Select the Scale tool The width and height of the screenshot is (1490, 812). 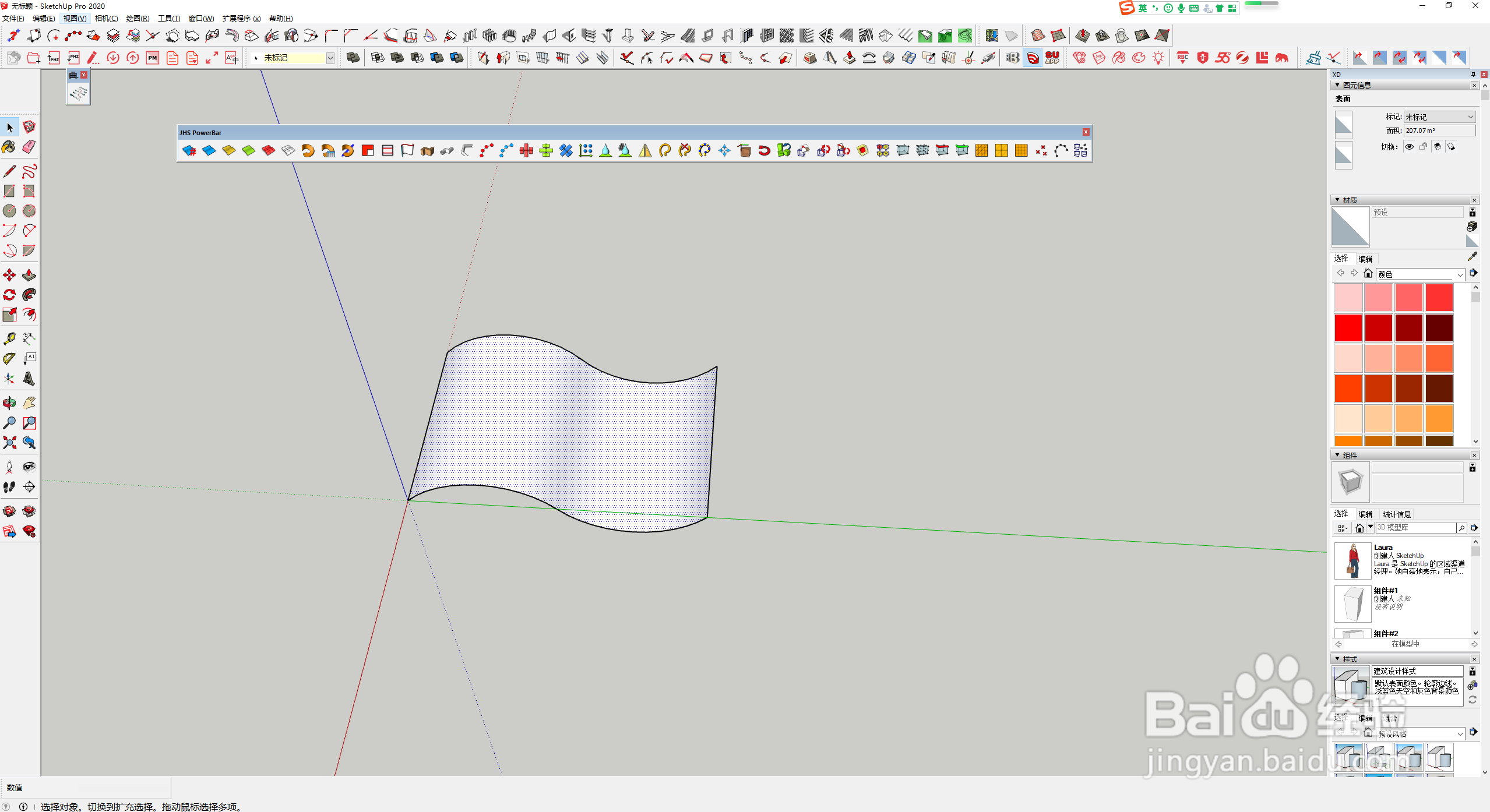[x=9, y=315]
